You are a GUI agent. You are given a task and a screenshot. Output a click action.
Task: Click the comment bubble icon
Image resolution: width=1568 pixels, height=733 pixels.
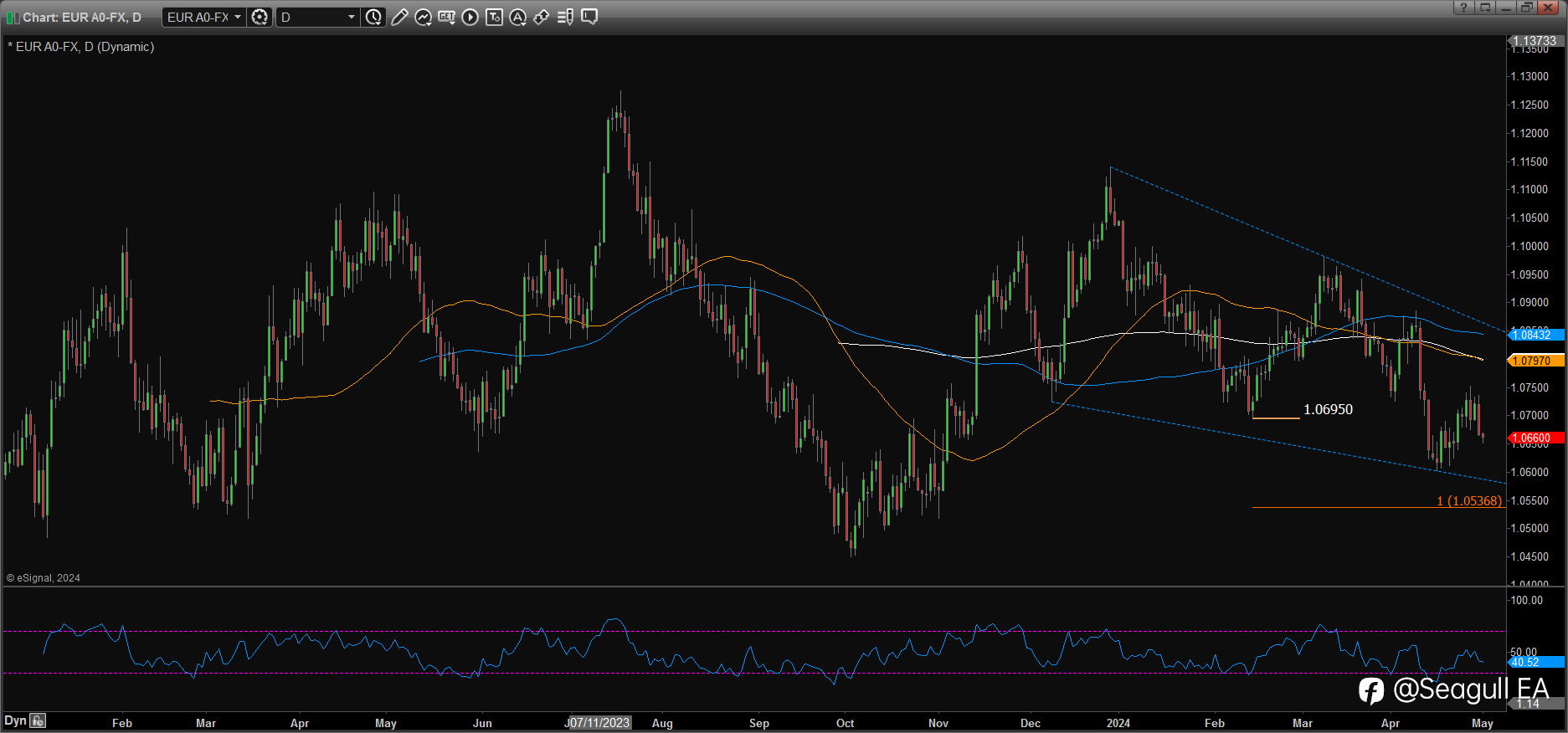click(589, 17)
